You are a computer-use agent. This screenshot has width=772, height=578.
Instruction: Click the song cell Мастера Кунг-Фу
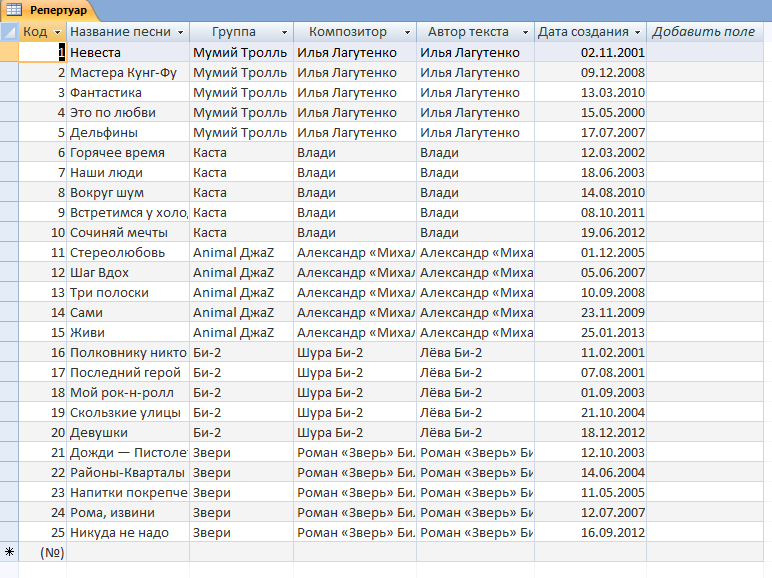[x=128, y=72]
